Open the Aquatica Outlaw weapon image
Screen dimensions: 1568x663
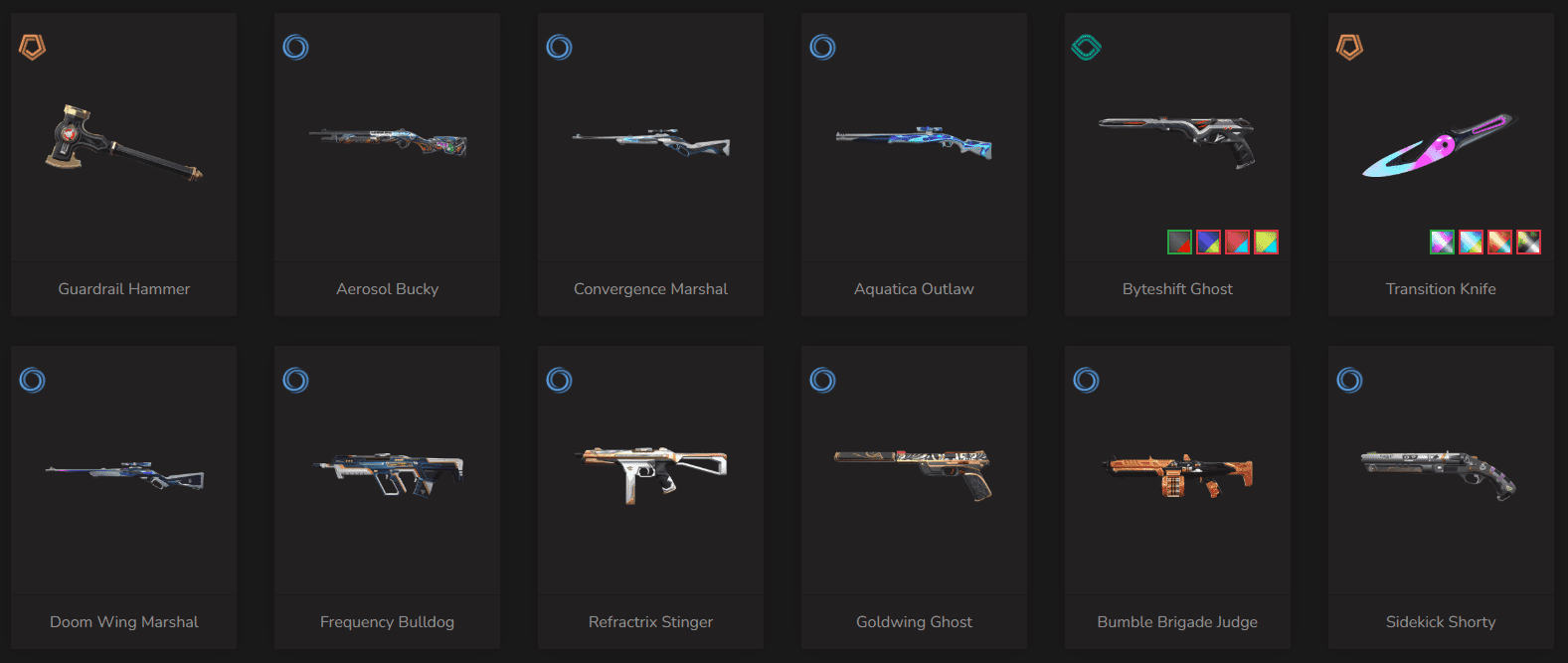point(914,143)
